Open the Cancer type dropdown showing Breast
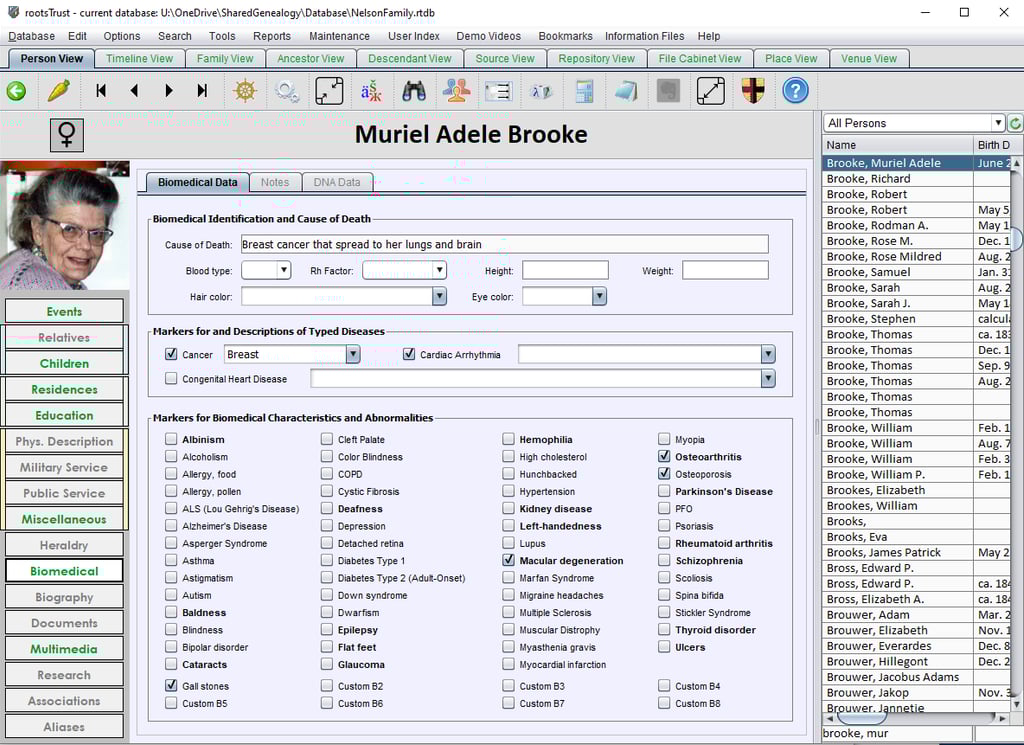 353,354
